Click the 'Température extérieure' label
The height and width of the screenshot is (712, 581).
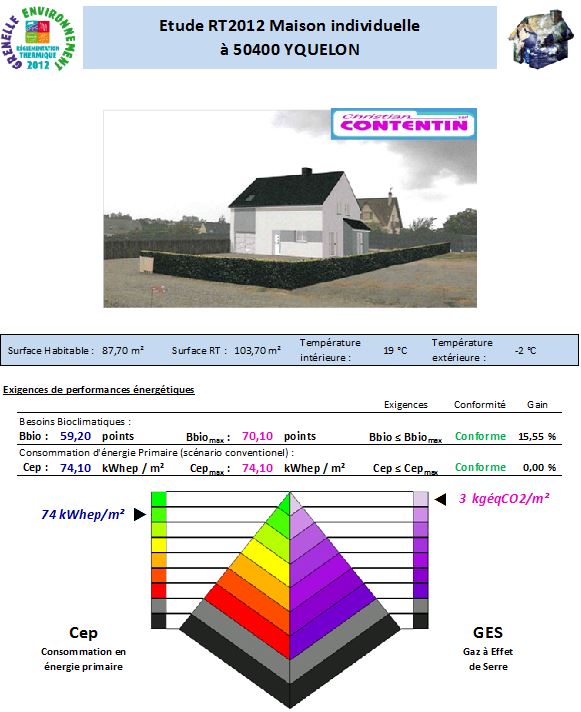click(462, 350)
